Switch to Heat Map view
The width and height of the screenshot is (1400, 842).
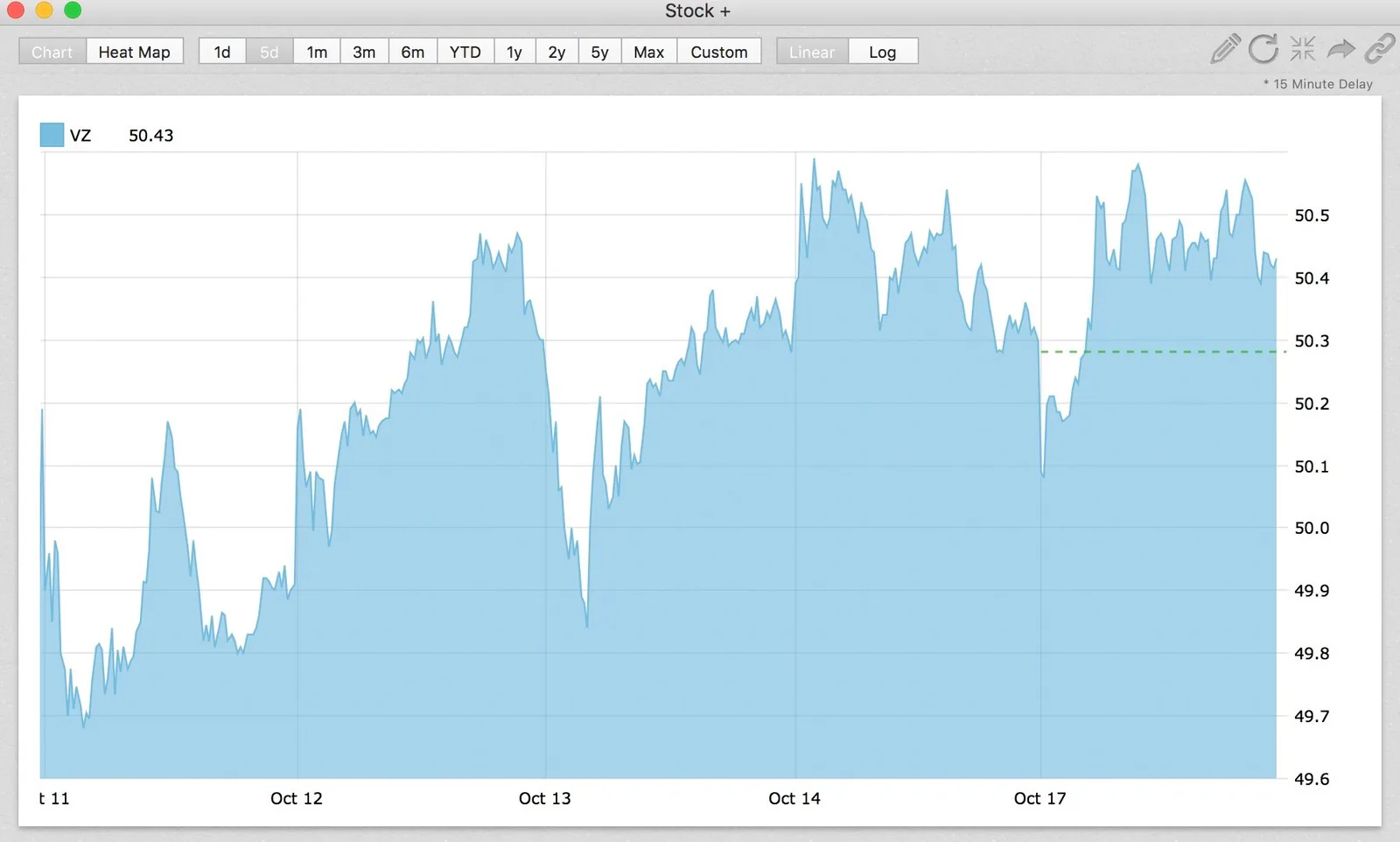[x=135, y=52]
